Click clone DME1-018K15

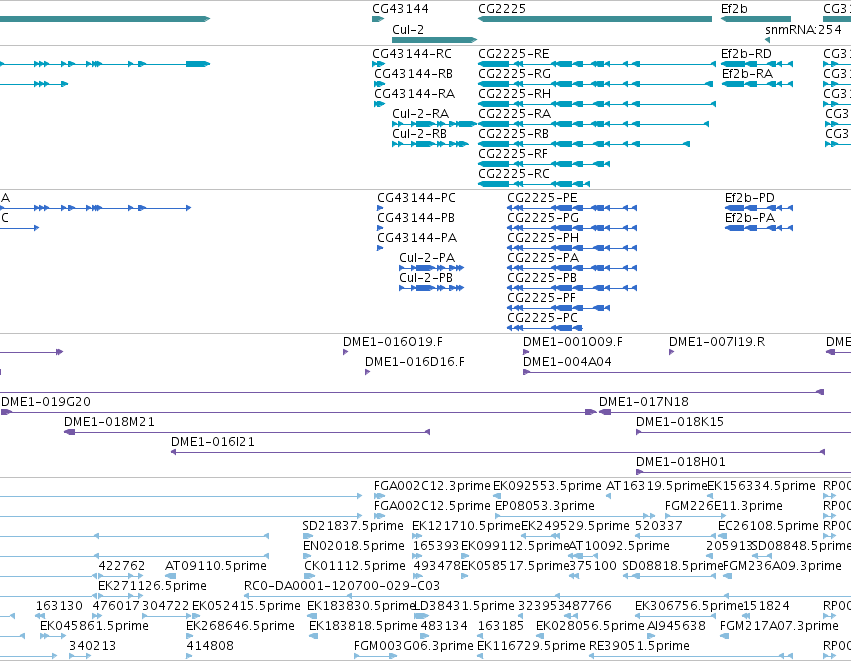click(x=679, y=423)
